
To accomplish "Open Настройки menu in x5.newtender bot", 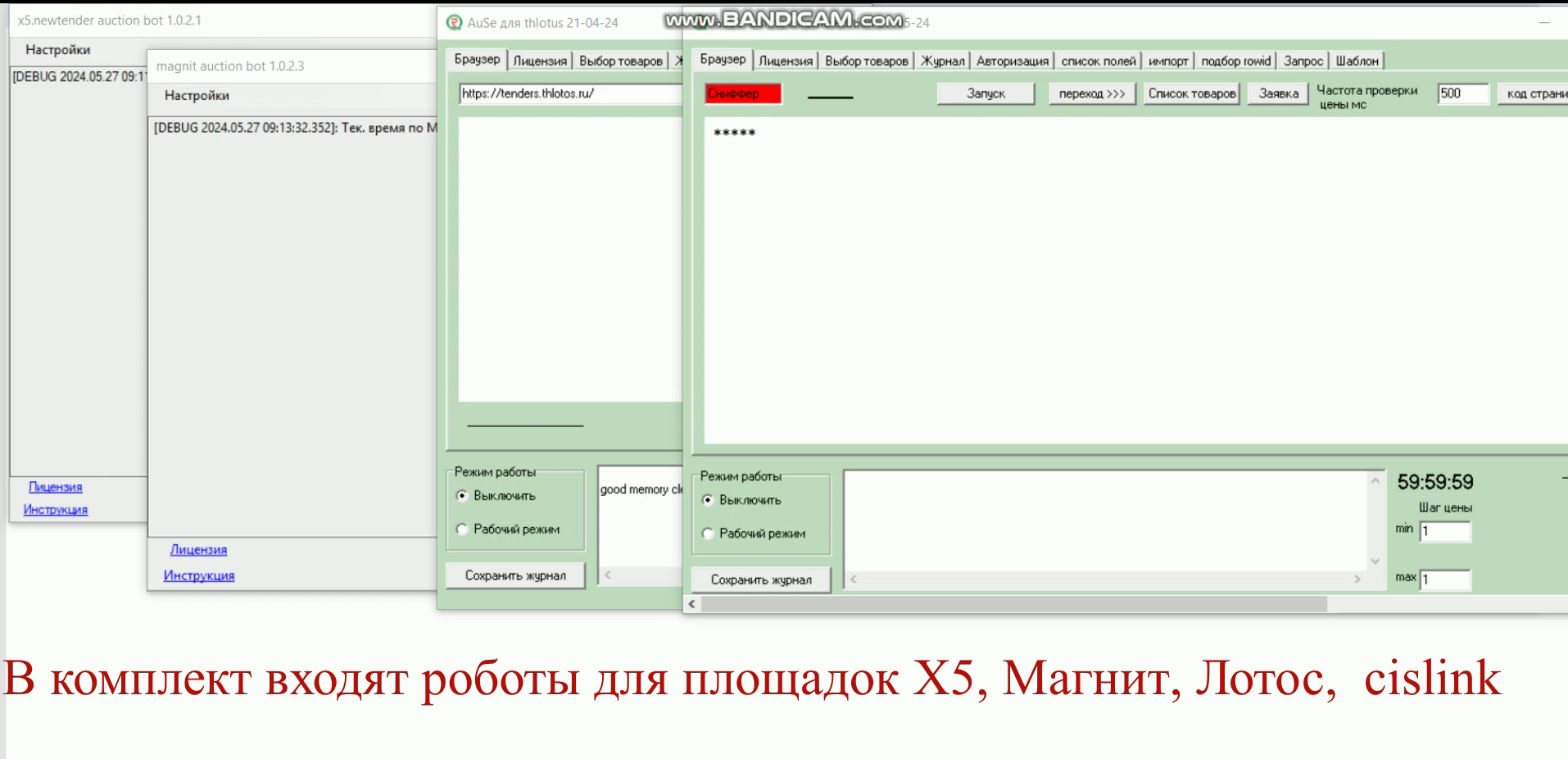I will tap(57, 49).
